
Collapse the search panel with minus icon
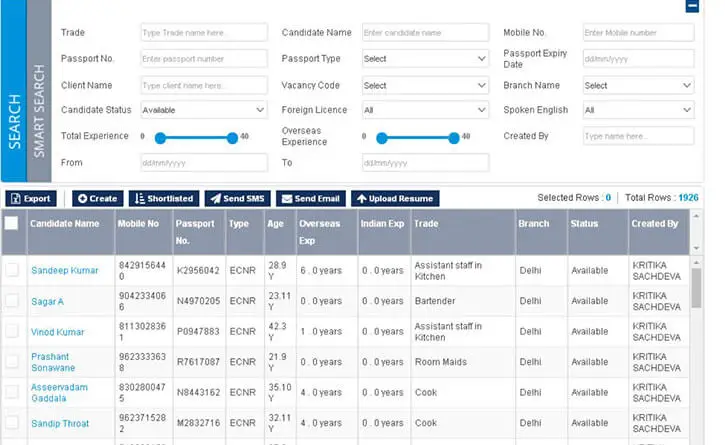692,6
